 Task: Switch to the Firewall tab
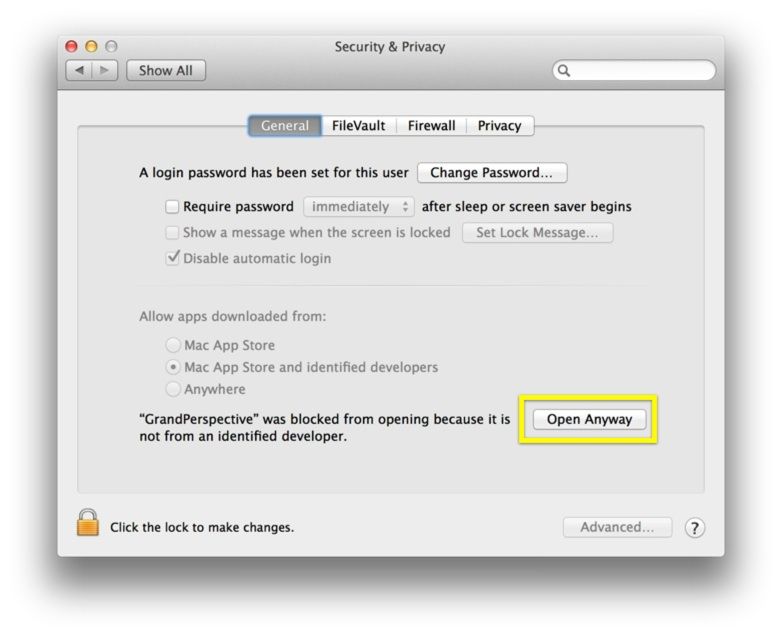431,126
